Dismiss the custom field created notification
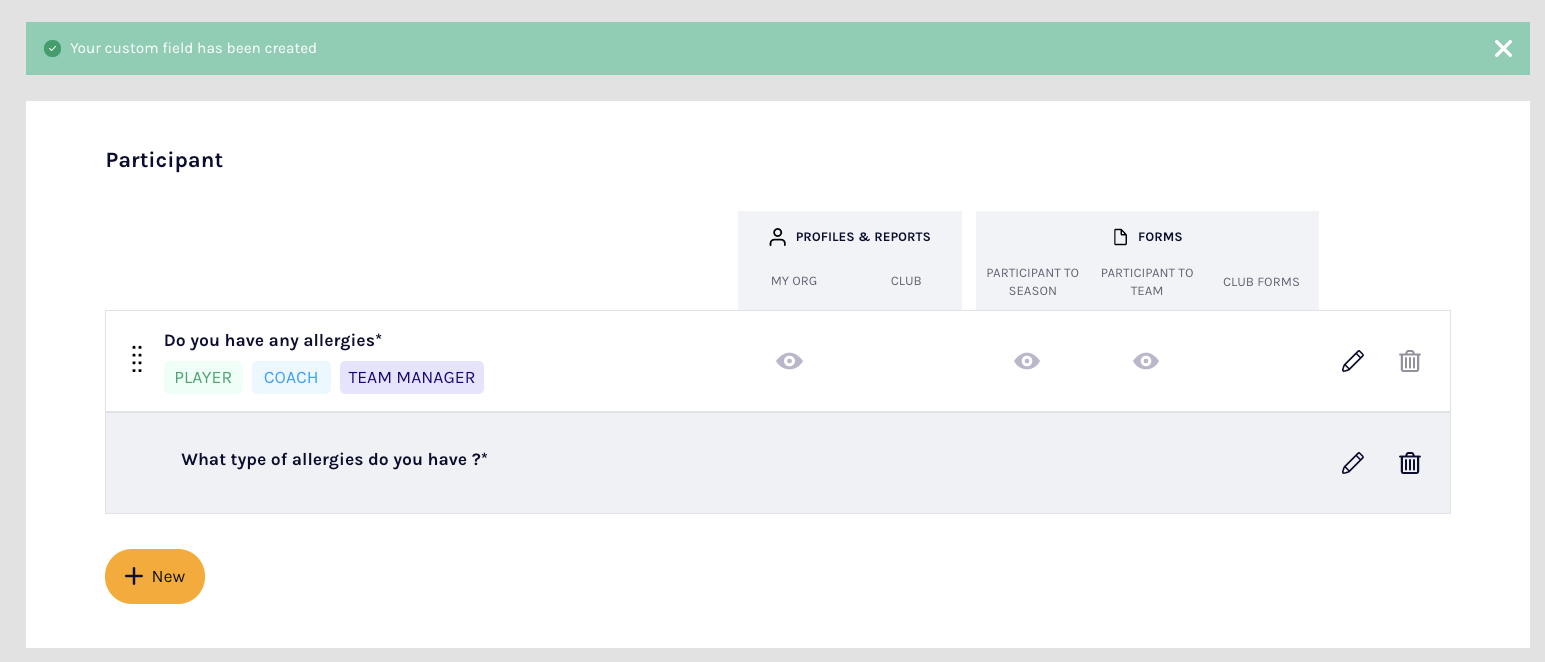Viewport: 1545px width, 662px height. [x=1502, y=49]
